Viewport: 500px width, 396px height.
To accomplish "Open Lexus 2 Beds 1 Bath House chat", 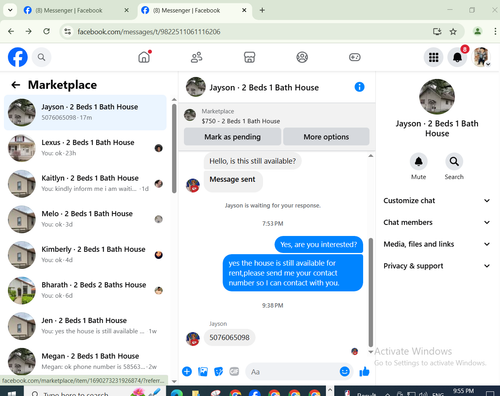I will point(85,148).
